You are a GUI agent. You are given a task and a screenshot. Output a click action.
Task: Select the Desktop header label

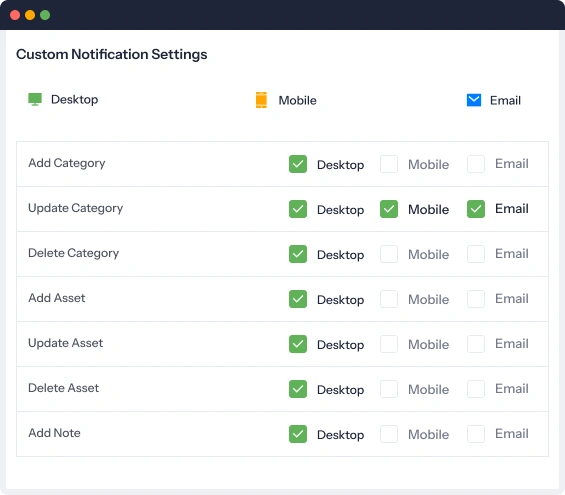(75, 99)
